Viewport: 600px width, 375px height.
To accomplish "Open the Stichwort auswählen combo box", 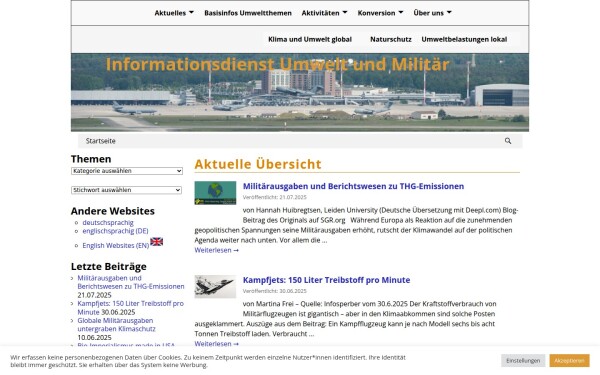I will (126, 190).
